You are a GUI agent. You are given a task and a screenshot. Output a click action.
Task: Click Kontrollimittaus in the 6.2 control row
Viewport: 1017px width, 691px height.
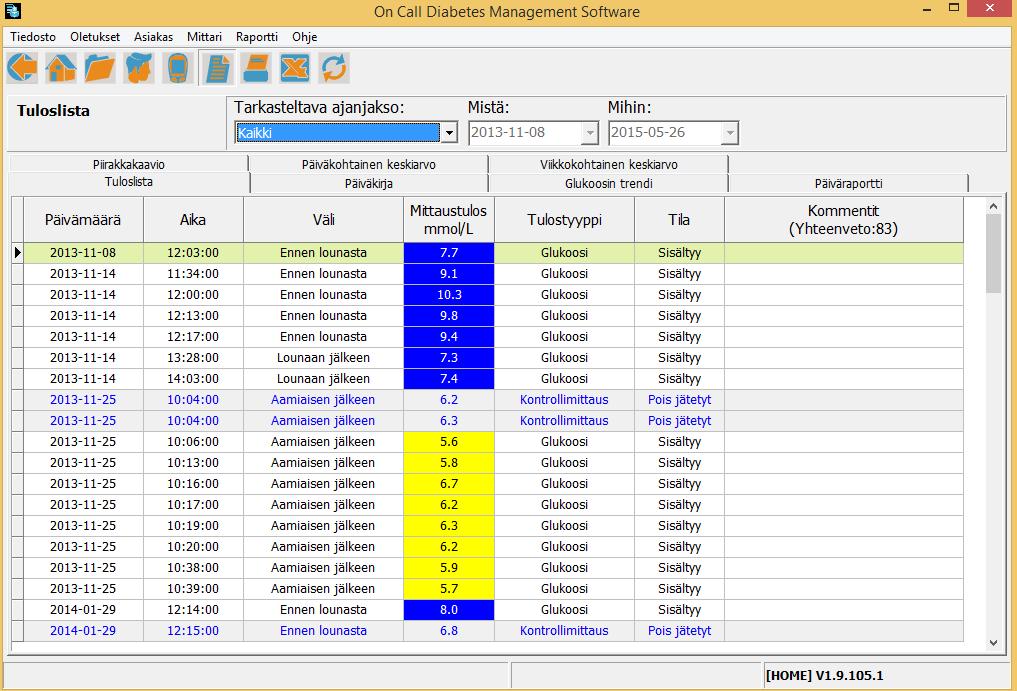[x=564, y=400]
